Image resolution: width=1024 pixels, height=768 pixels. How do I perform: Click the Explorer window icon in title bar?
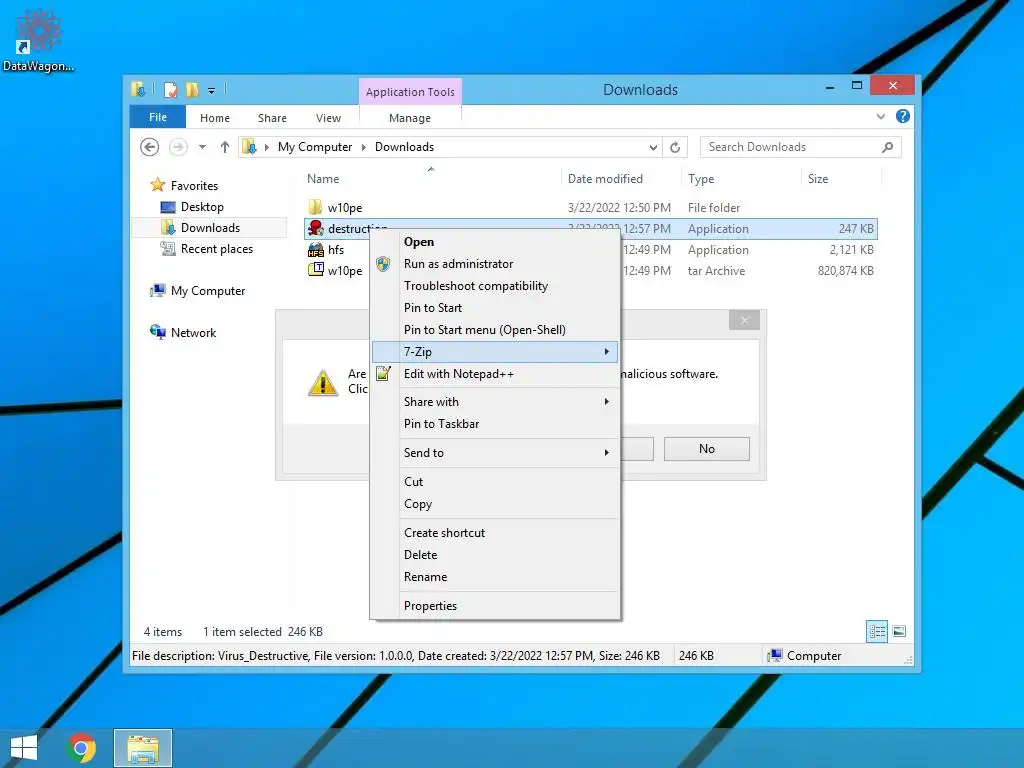[x=138, y=89]
